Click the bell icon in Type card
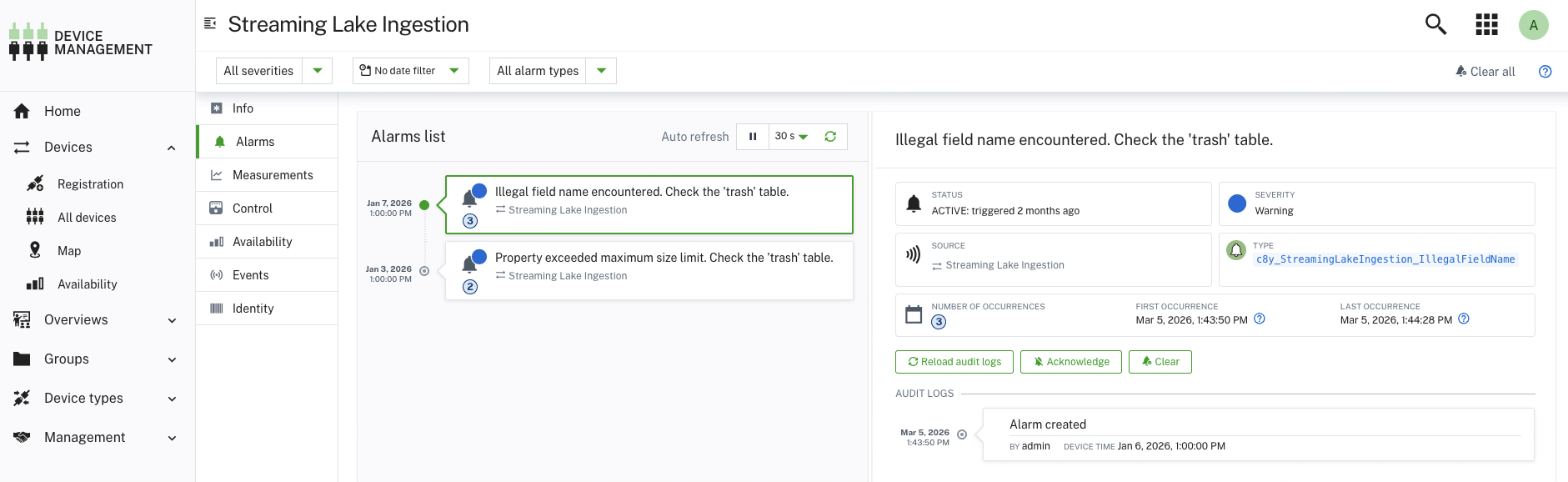 pyautogui.click(x=1237, y=249)
